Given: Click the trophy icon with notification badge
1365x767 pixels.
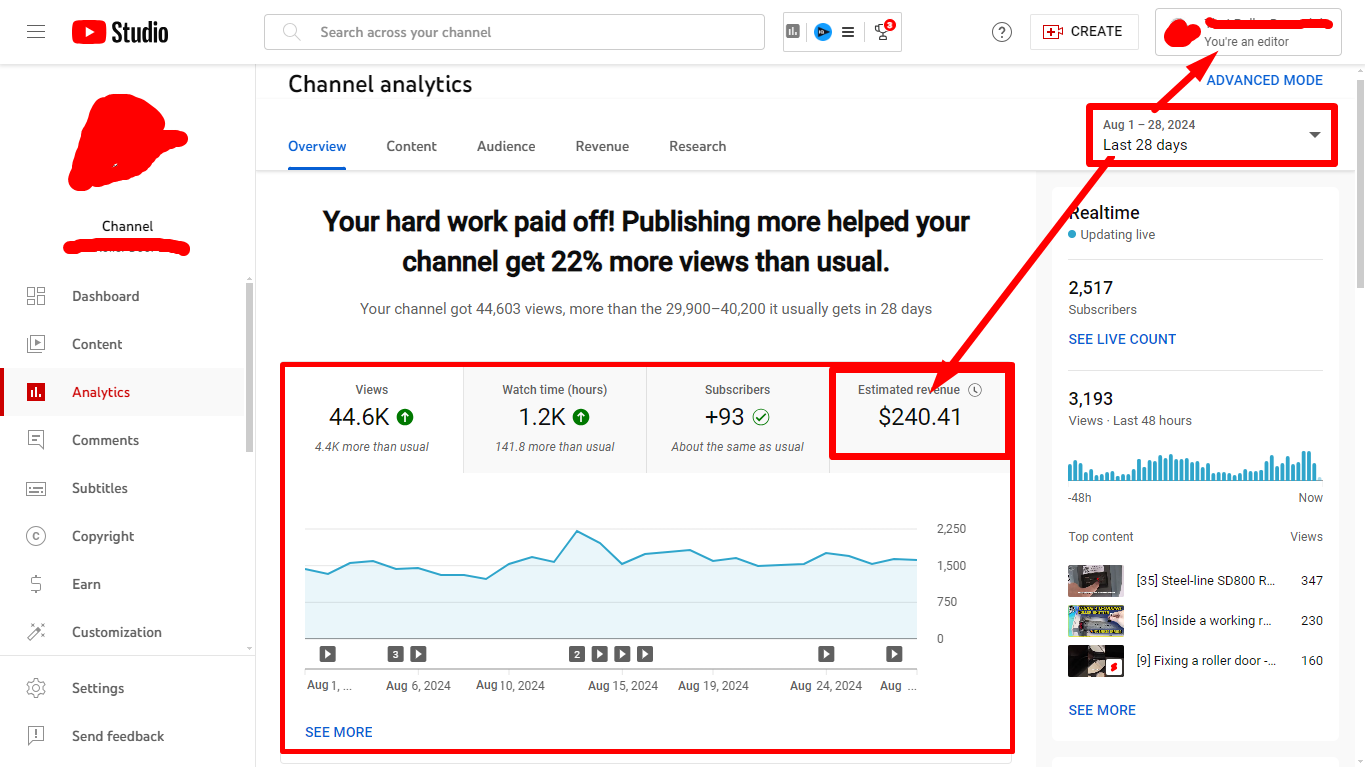Looking at the screenshot, I should [882, 32].
